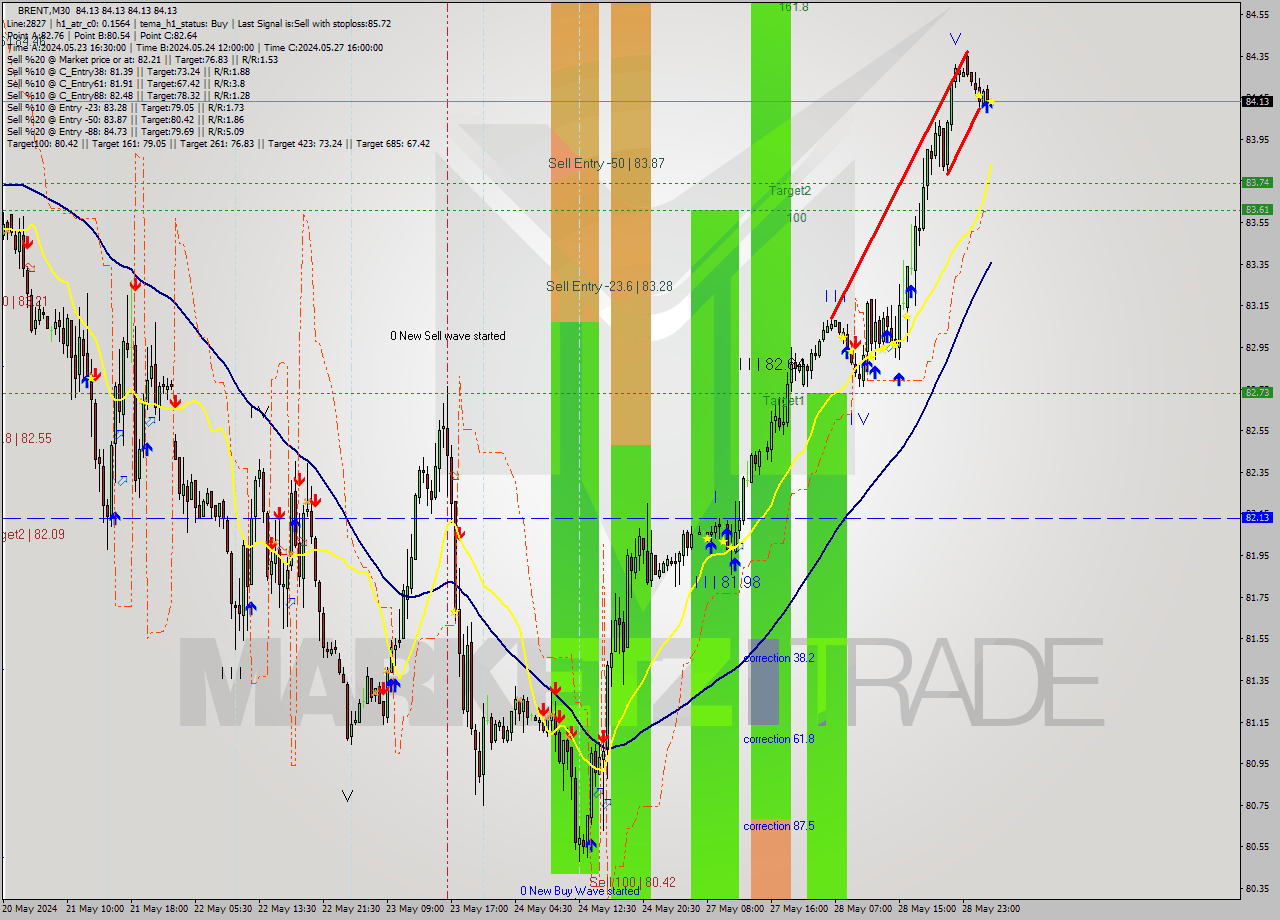This screenshot has height=920, width=1280.
Task: Select the 'Last Signal is:Sell with stoploss:85.72' text
Action: [314, 23]
